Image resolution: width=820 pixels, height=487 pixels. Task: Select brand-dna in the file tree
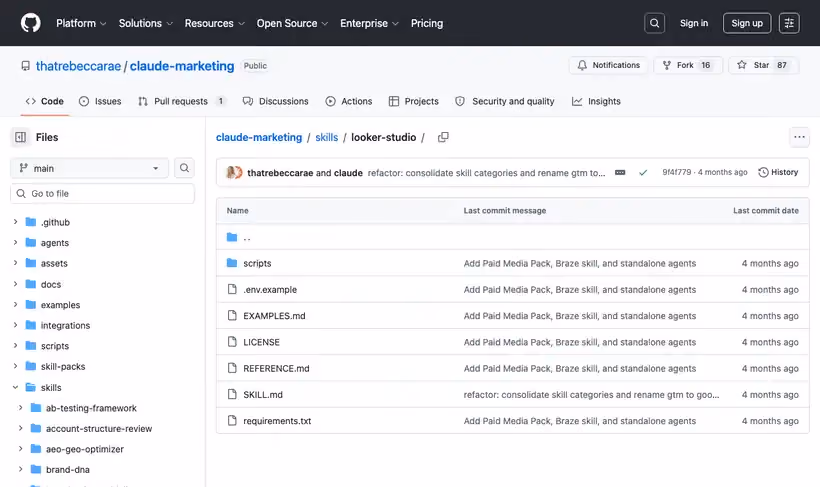coord(67,469)
